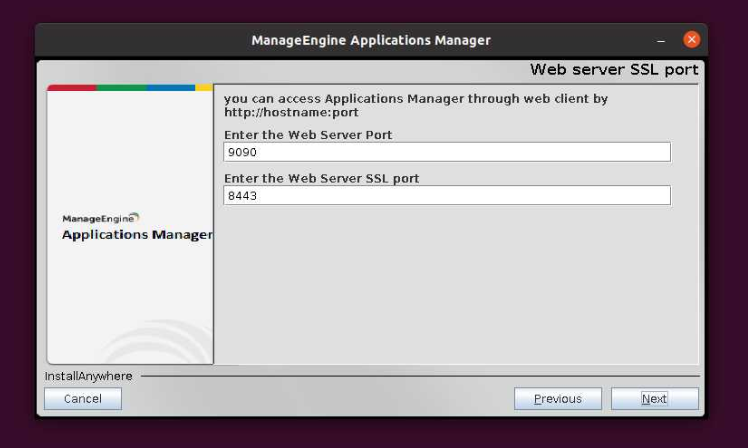Go back with the Previous button
This screenshot has width=748, height=448.
click(557, 399)
